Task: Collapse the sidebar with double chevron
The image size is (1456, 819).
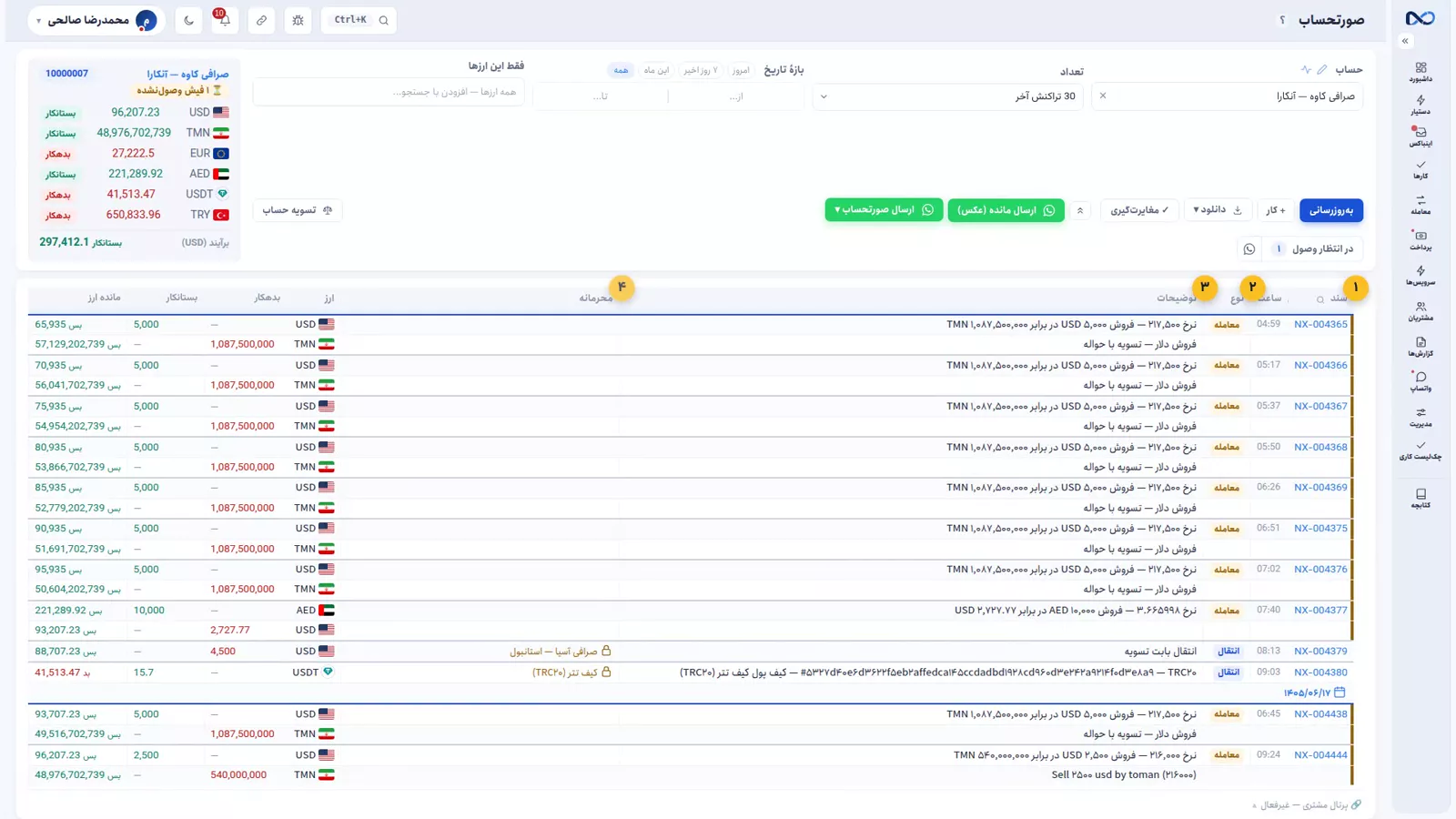Action: tap(1405, 41)
